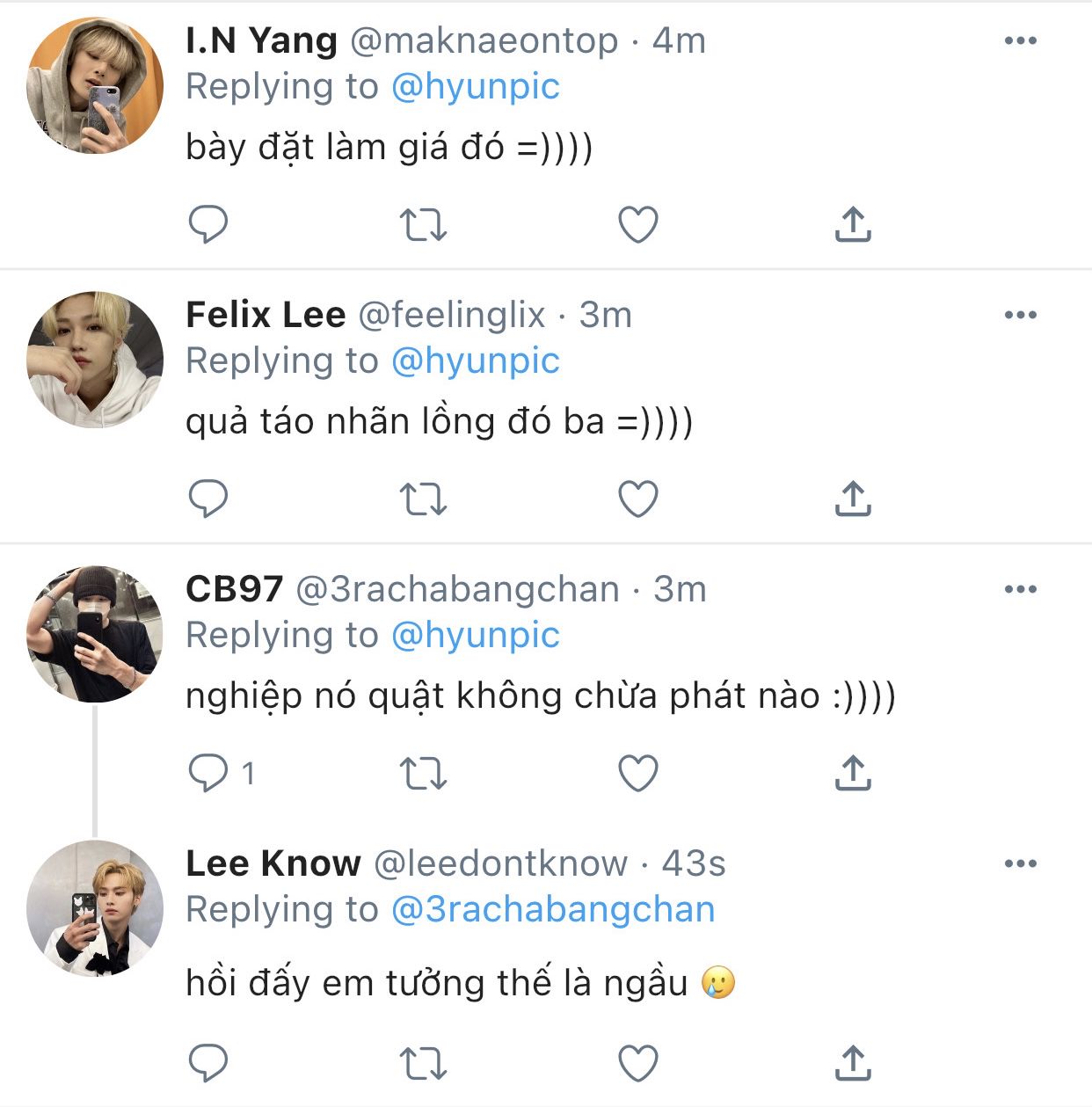Image resolution: width=1092 pixels, height=1107 pixels.
Task: Open @hyunpic link in I.N Yang's reply
Action: coord(475,87)
